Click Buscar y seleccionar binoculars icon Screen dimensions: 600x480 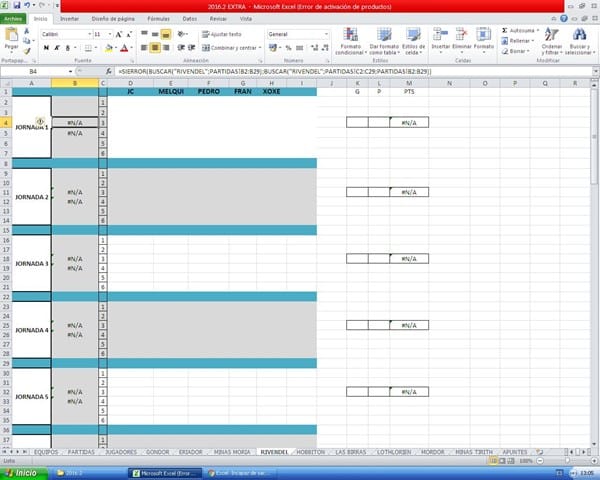[580, 35]
